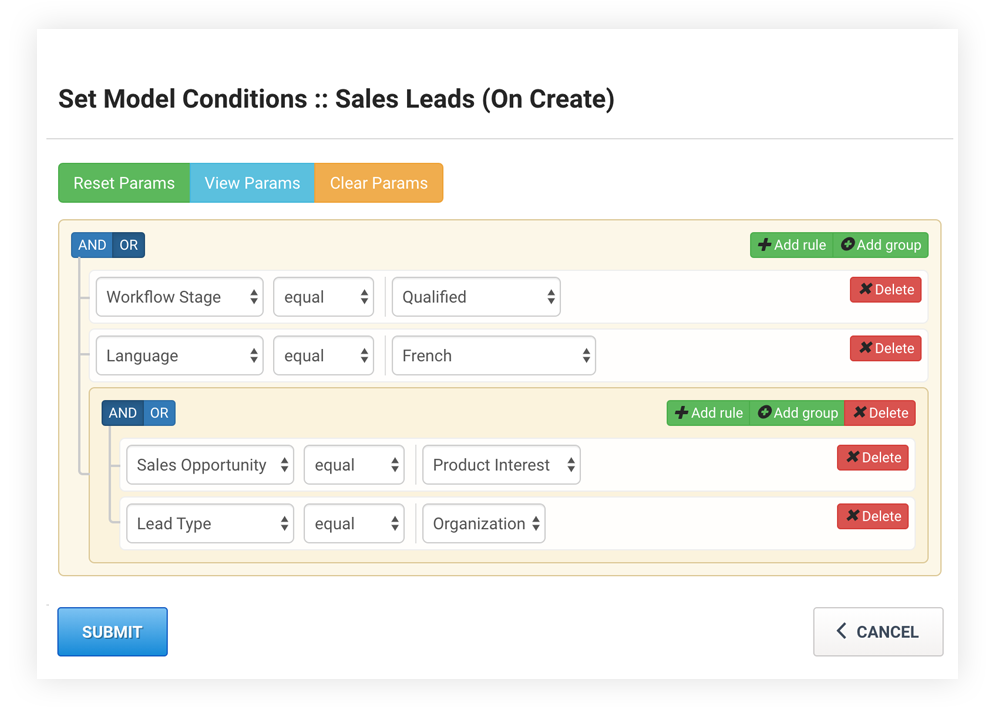Remove the Lead Type rule
This screenshot has height=708, width=994.
[x=873, y=517]
